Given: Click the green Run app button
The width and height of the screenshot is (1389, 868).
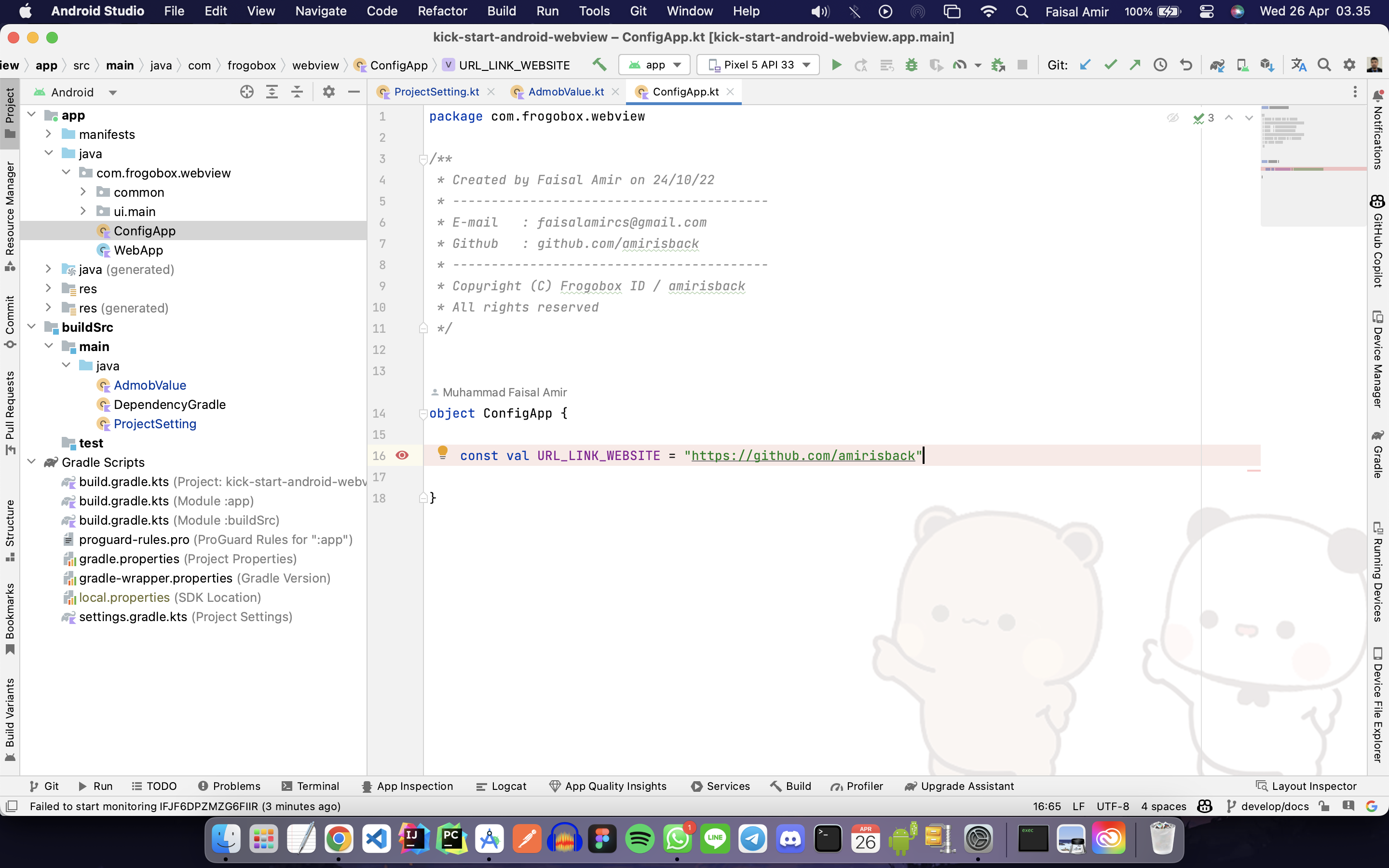Looking at the screenshot, I should 836,65.
